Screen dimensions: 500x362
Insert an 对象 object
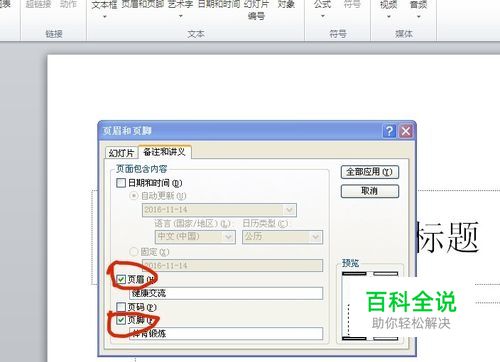pyautogui.click(x=286, y=4)
